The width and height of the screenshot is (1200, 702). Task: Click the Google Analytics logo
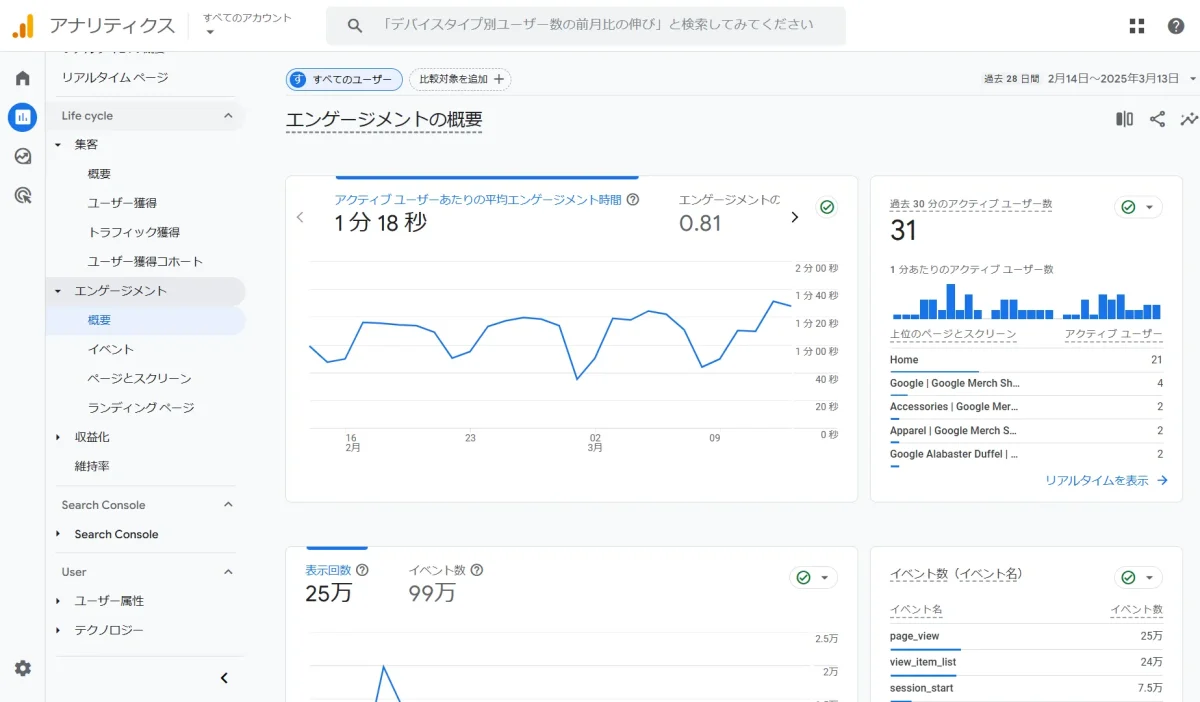click(x=22, y=26)
